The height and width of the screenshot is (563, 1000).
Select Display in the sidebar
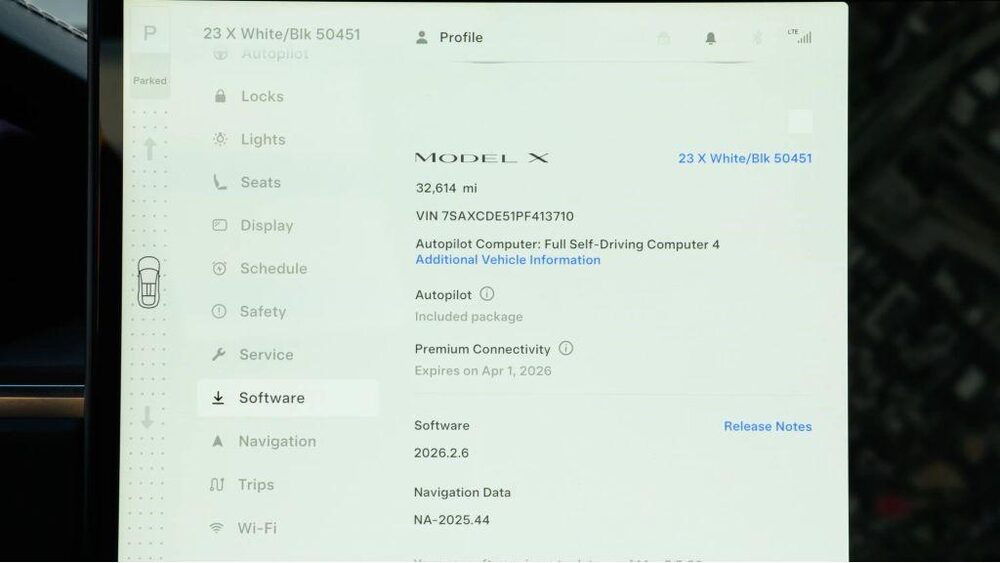[x=265, y=226]
